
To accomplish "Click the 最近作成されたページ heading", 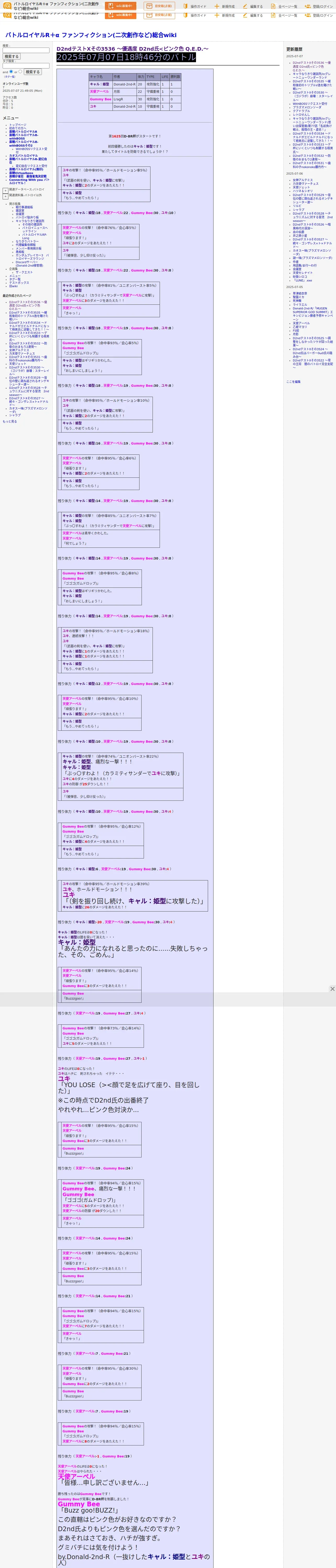I will coord(17,296).
